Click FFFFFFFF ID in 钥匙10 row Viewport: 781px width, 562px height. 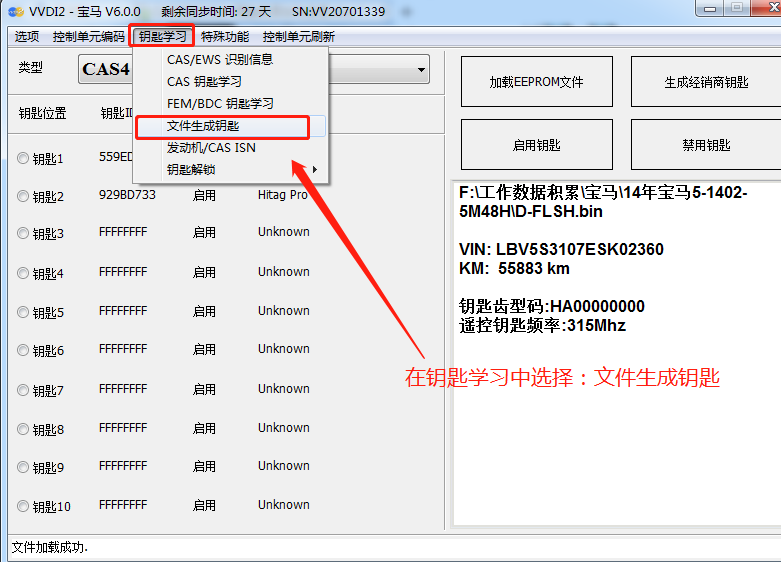123,505
